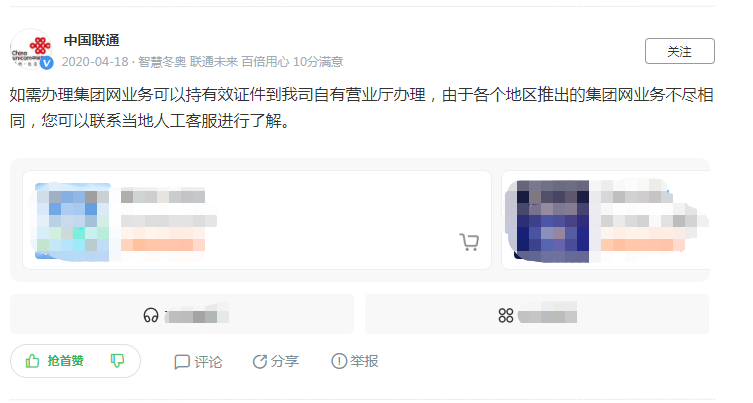This screenshot has width=753, height=403.
Task: Click the 举报 report text label
Action: click(364, 361)
